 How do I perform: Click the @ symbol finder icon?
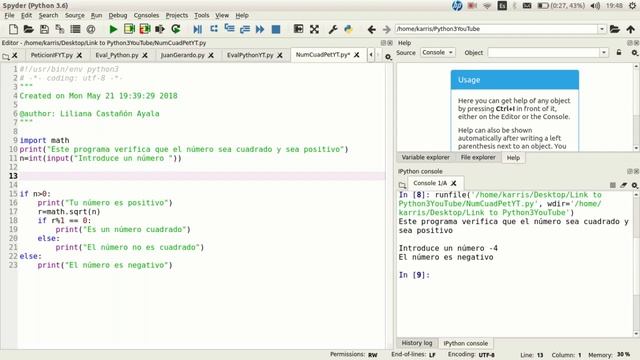[91, 29]
